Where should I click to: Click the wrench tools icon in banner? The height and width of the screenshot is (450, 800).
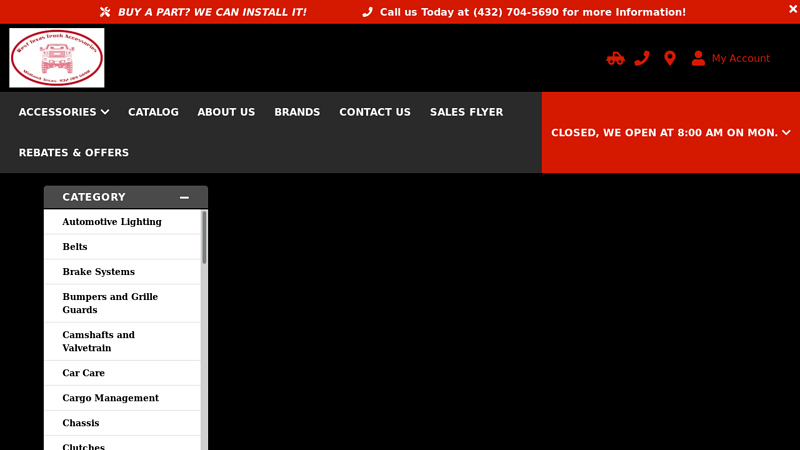(x=105, y=12)
